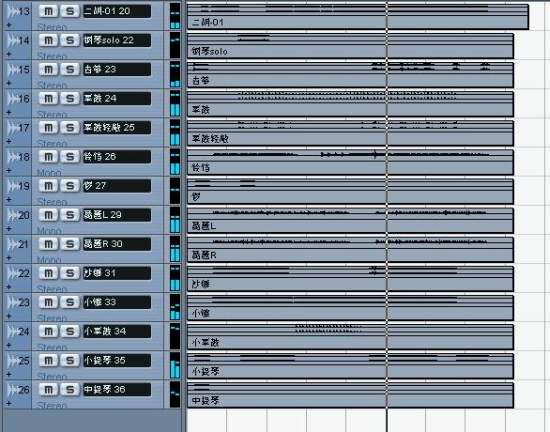
Task: Click the audio track icon for track 22
Action: [x=13, y=273]
